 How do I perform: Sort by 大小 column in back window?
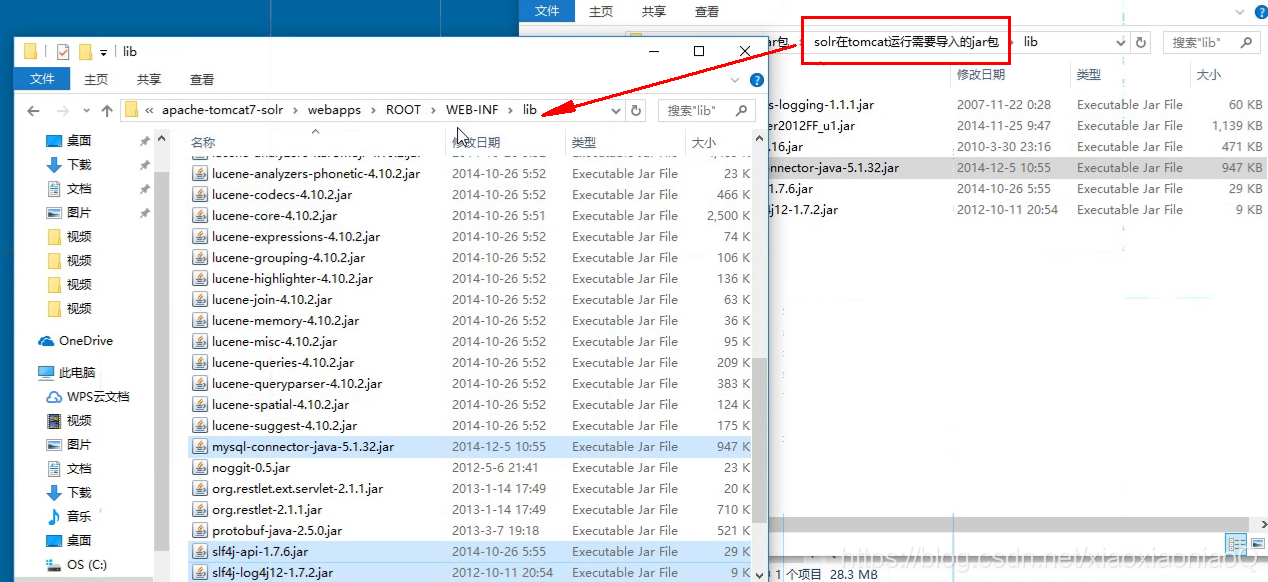click(x=1208, y=75)
